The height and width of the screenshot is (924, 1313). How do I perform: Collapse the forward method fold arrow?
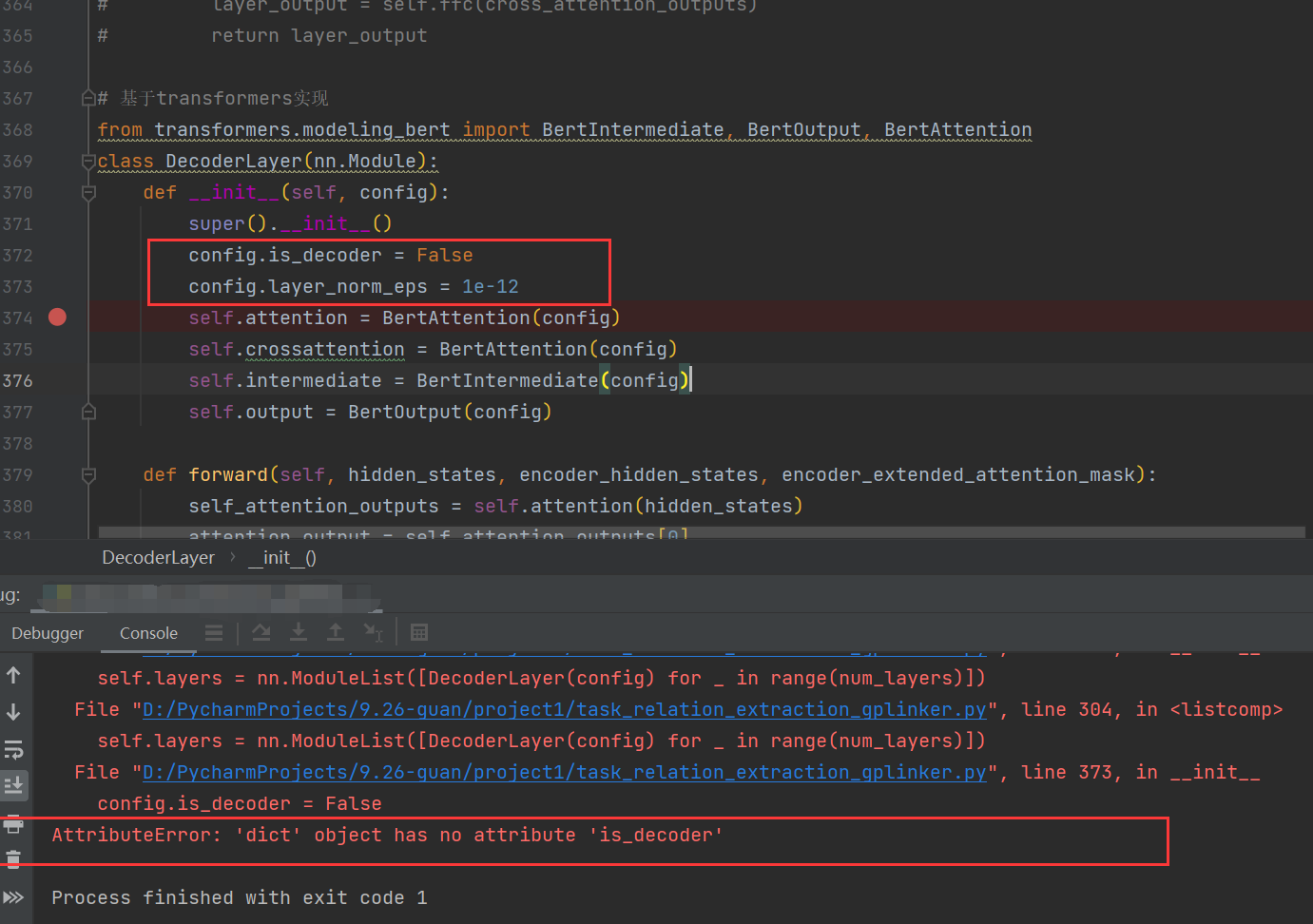point(87,474)
